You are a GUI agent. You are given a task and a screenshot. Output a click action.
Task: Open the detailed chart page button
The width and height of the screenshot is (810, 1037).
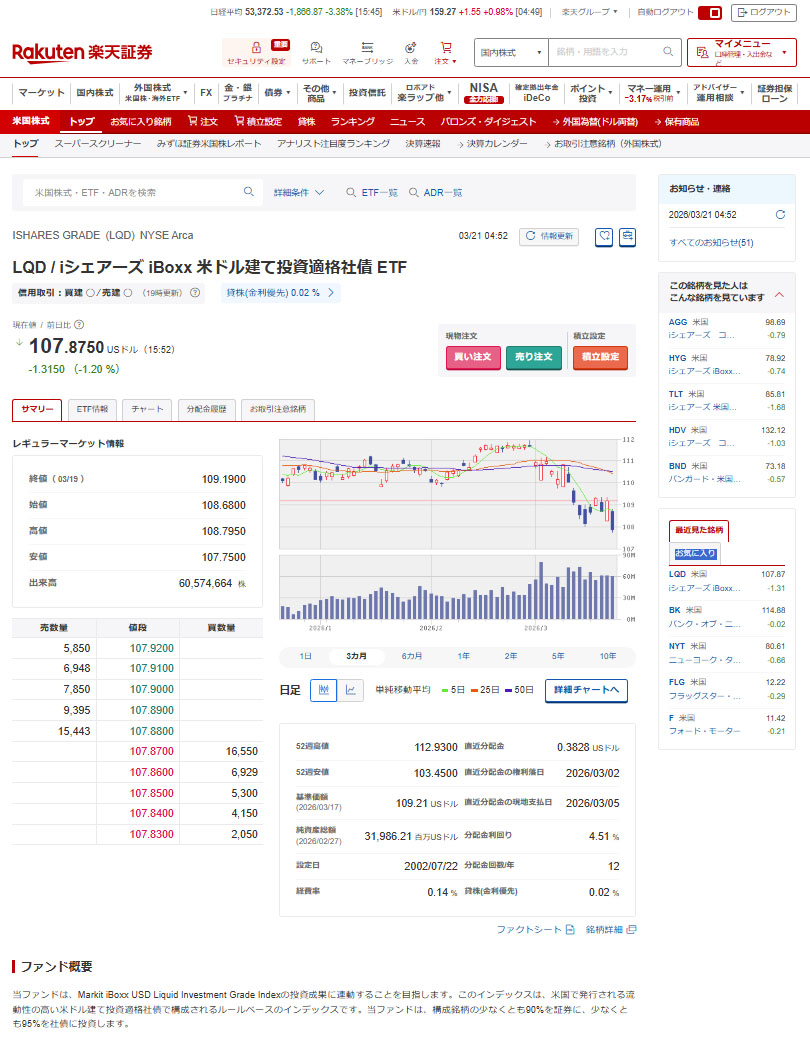(586, 690)
